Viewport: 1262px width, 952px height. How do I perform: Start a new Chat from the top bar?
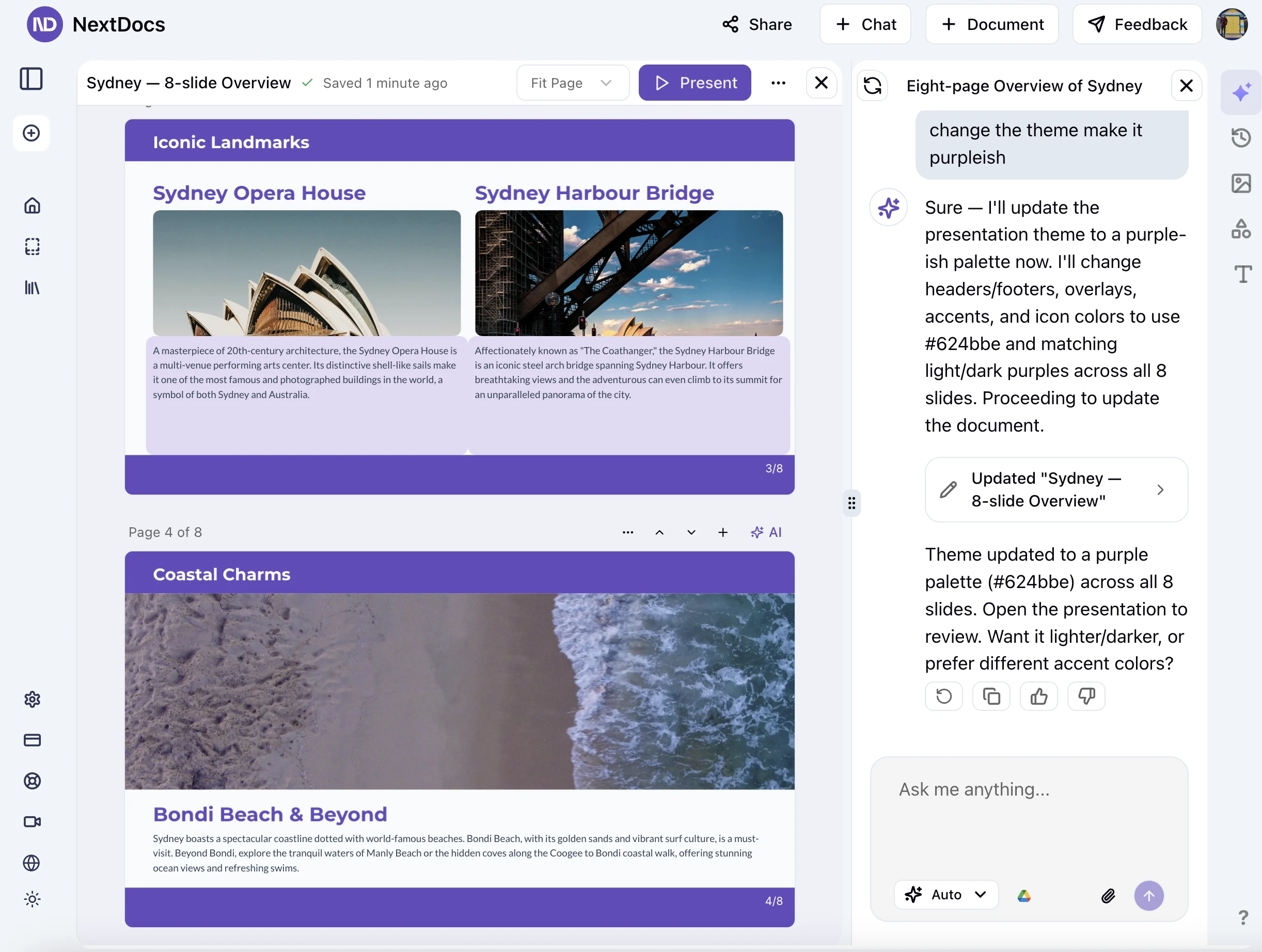(864, 24)
